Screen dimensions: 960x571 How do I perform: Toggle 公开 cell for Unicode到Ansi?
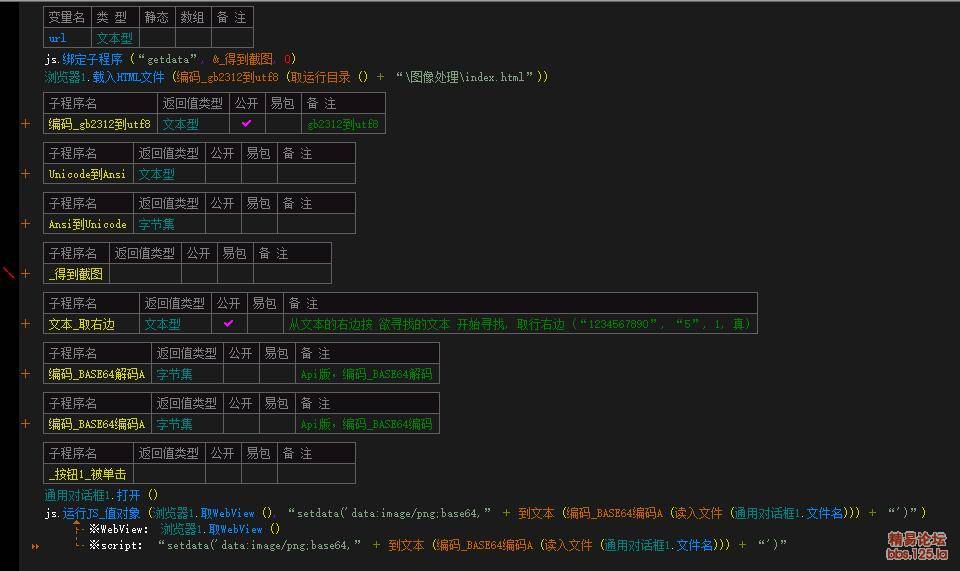223,174
